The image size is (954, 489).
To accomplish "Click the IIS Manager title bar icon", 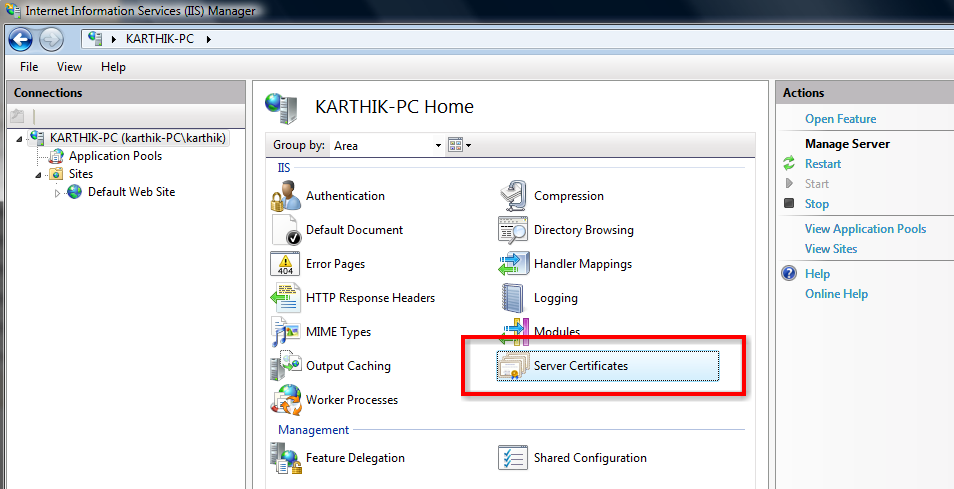I will tap(13, 10).
